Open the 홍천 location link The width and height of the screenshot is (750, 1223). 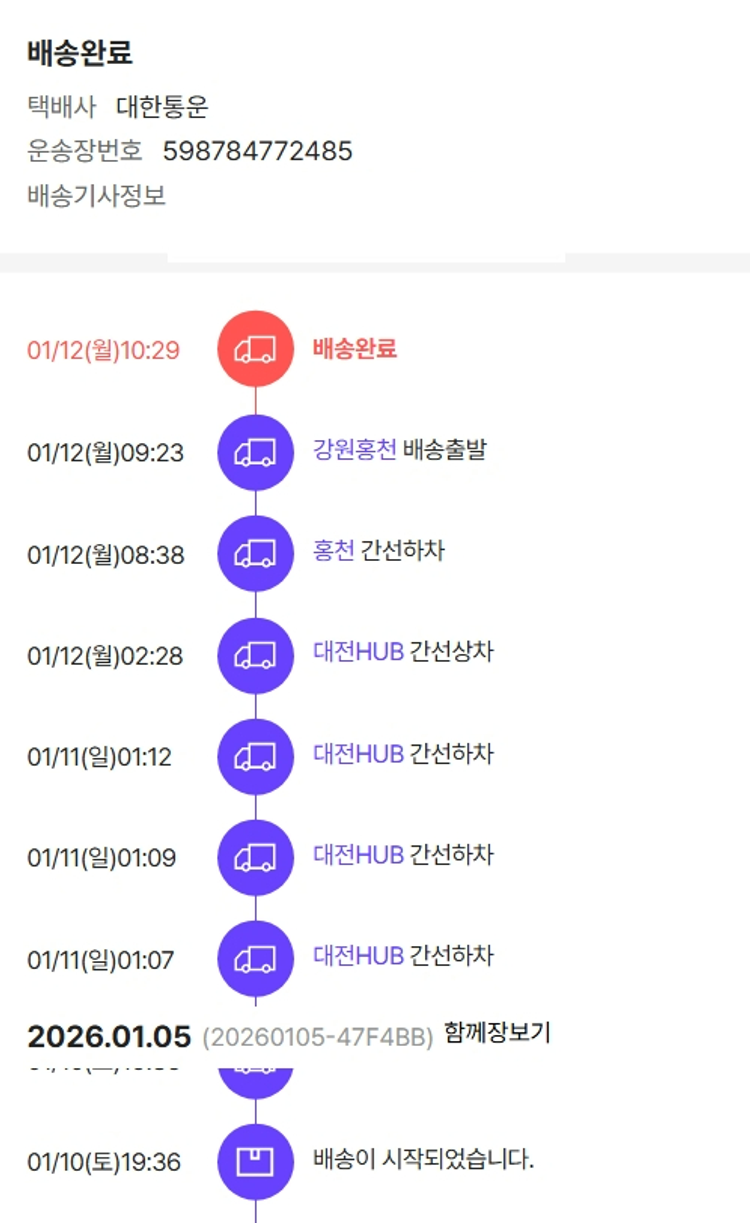(334, 551)
